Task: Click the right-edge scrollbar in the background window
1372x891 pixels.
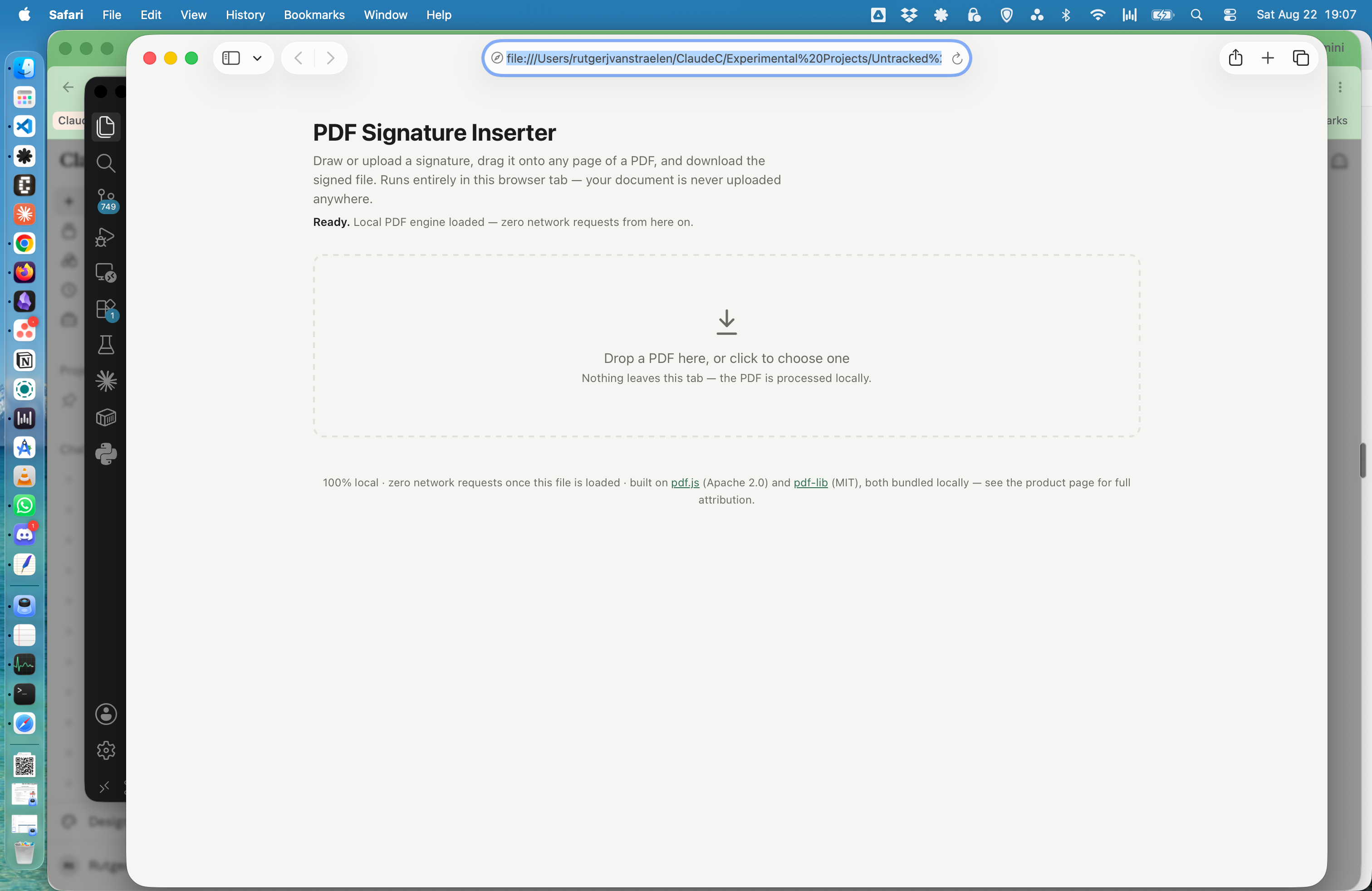Action: [1363, 460]
